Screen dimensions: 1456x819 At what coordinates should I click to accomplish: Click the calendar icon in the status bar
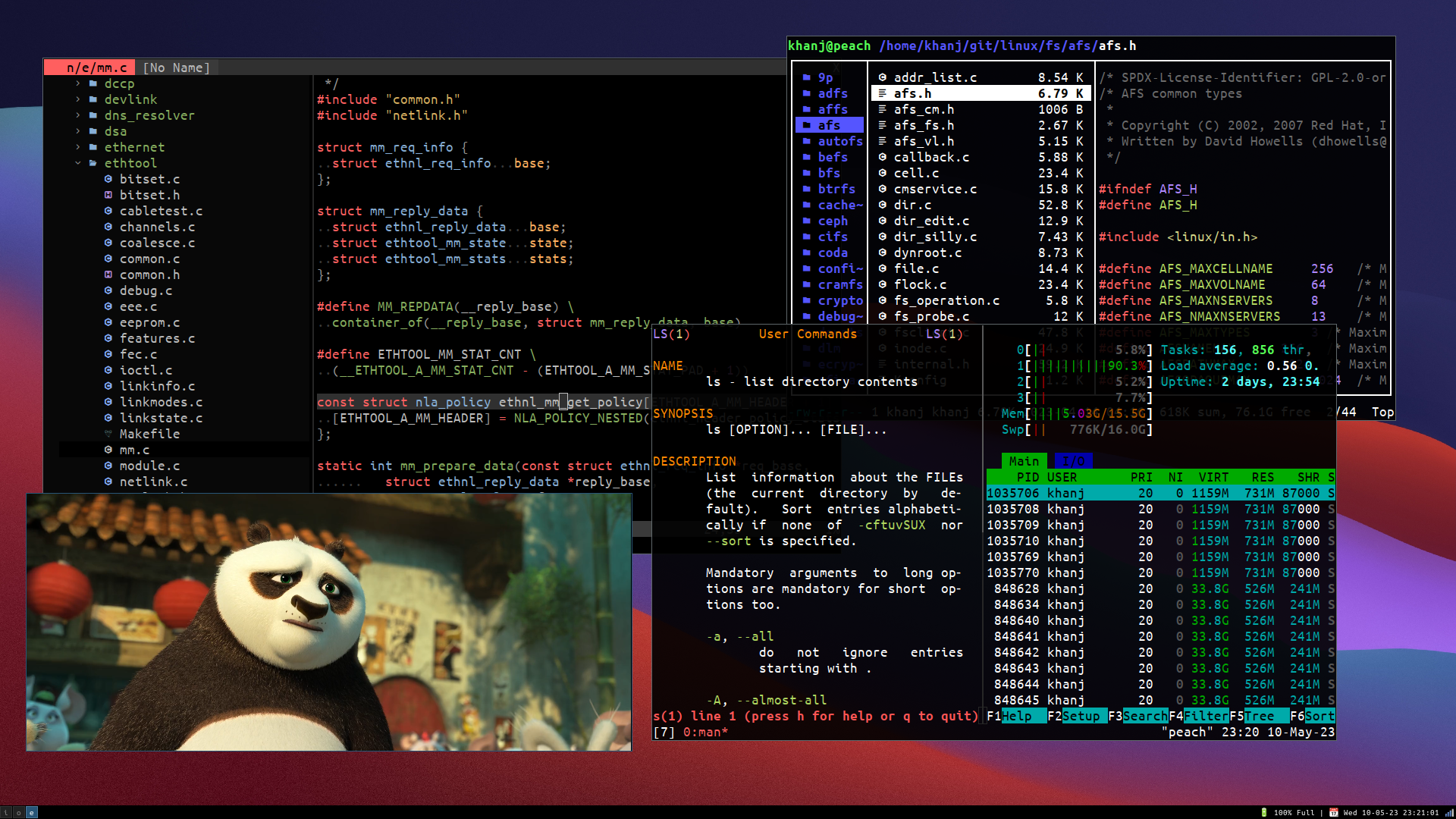[x=1333, y=812]
